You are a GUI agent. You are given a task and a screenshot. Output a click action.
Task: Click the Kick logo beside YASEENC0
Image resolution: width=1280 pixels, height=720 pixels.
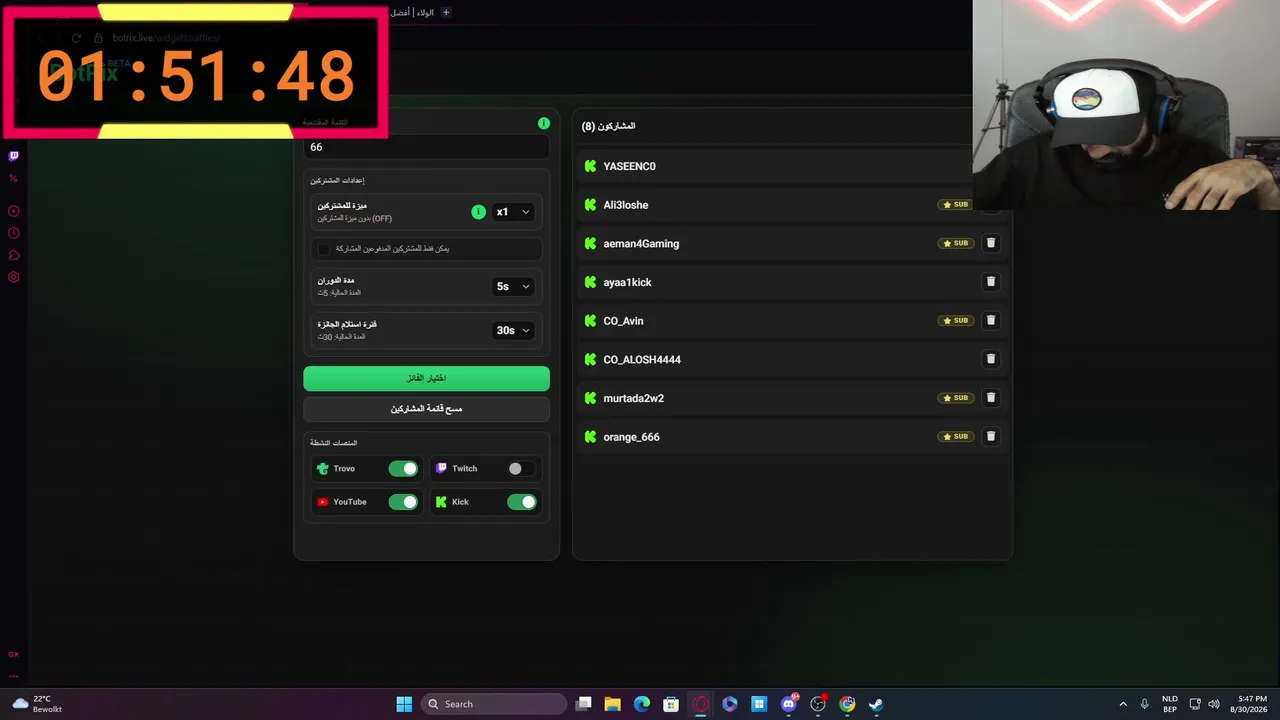click(590, 166)
